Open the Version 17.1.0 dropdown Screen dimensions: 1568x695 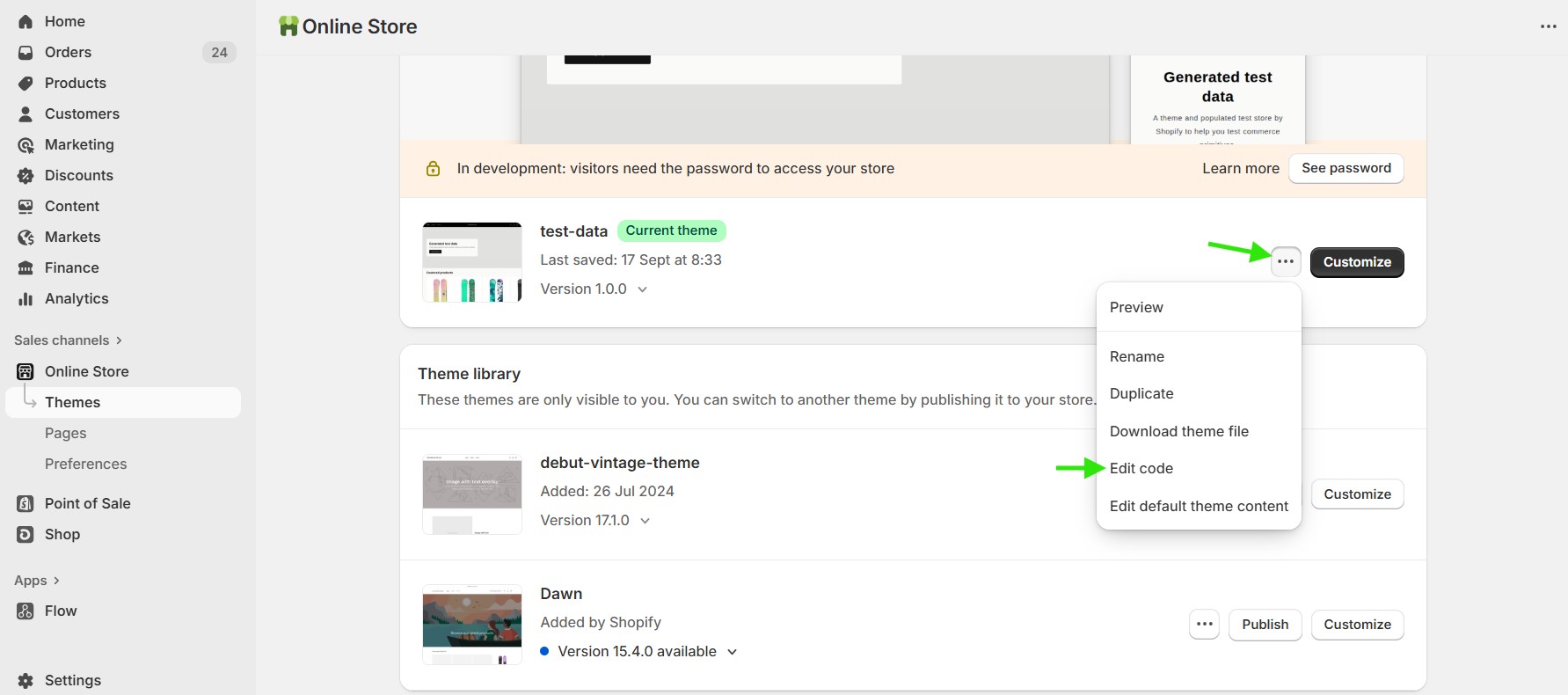point(595,520)
